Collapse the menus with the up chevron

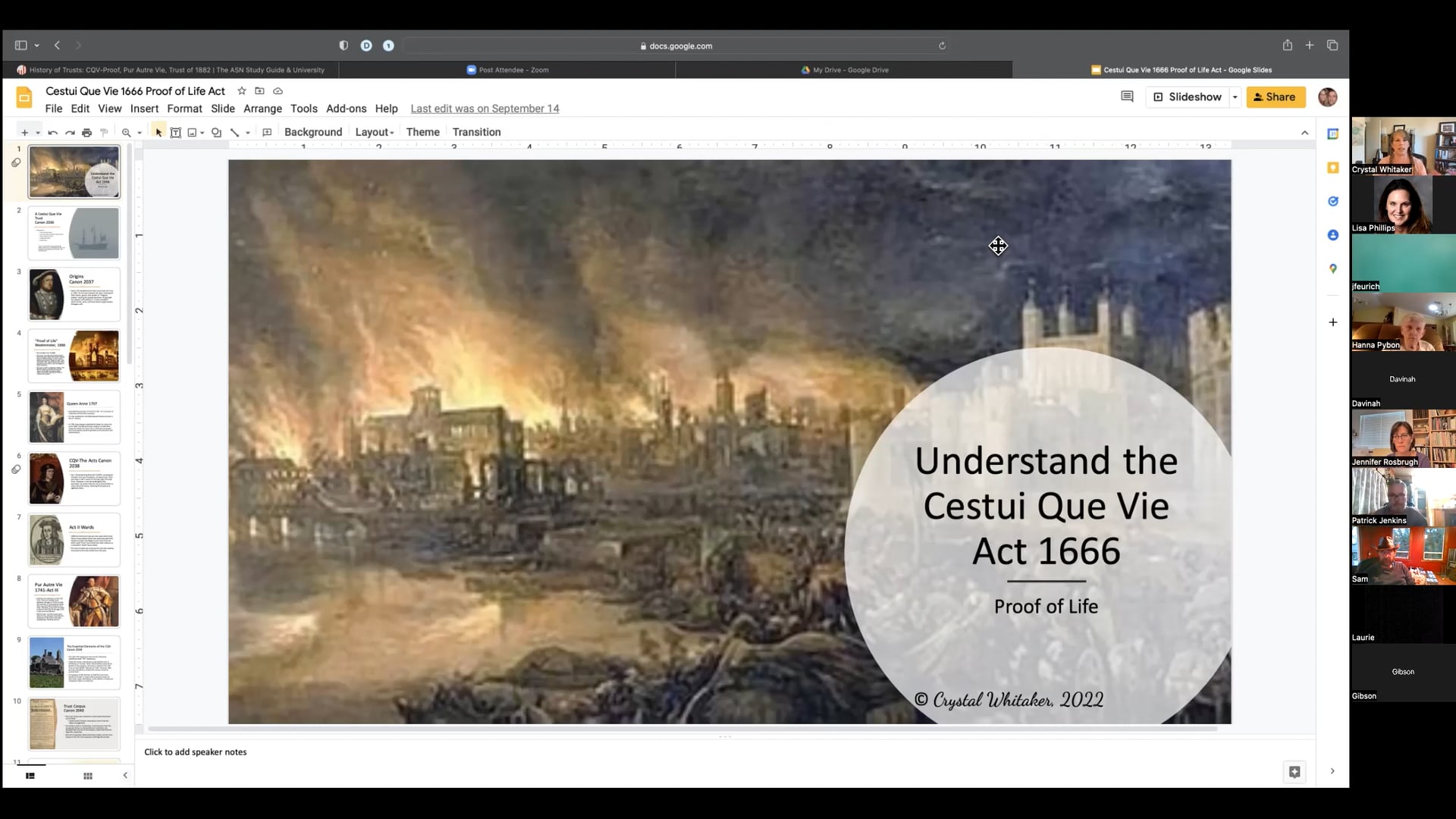point(1305,133)
